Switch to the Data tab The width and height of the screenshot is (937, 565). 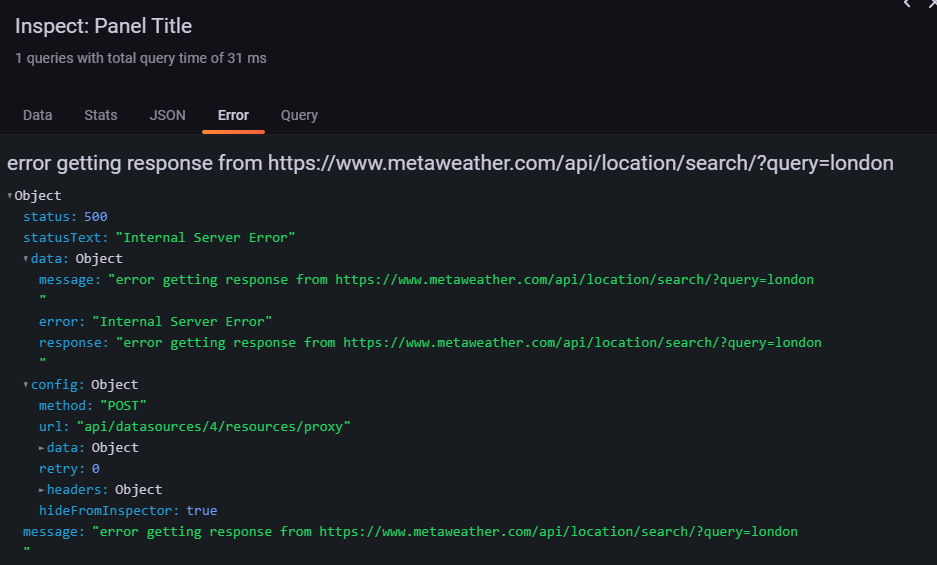click(x=37, y=115)
